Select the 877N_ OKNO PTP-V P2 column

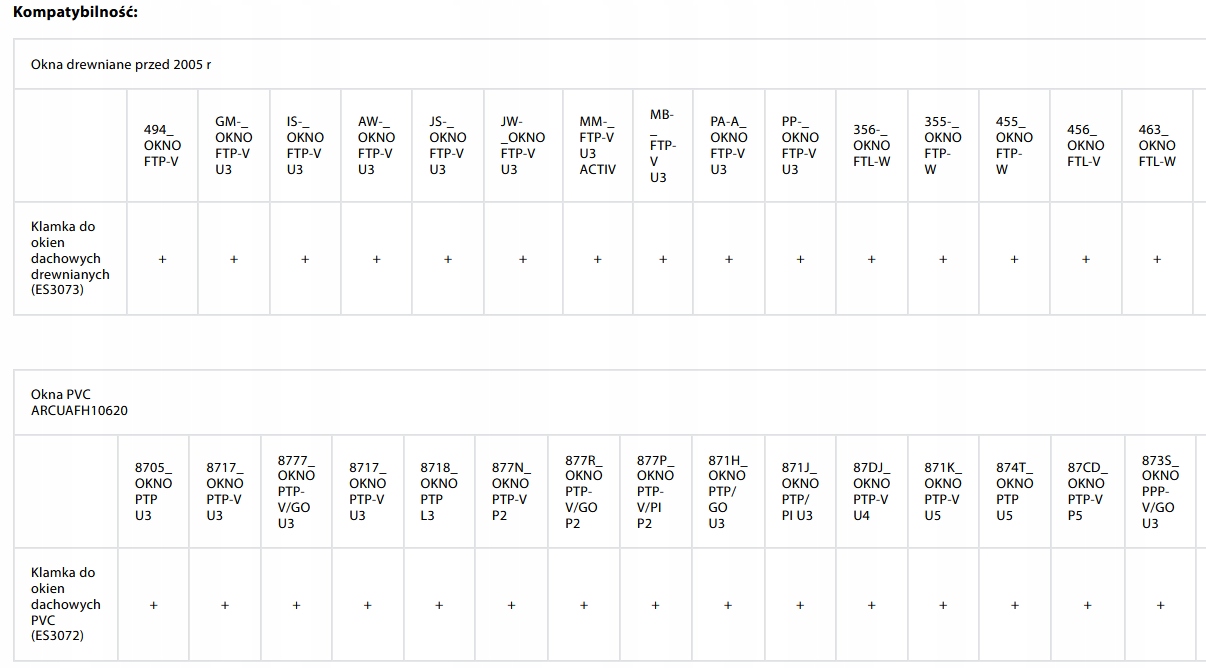tap(511, 491)
